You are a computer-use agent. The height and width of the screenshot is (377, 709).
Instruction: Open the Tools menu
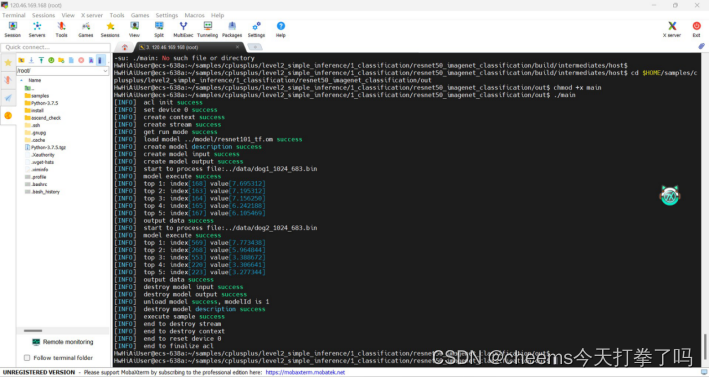click(117, 15)
